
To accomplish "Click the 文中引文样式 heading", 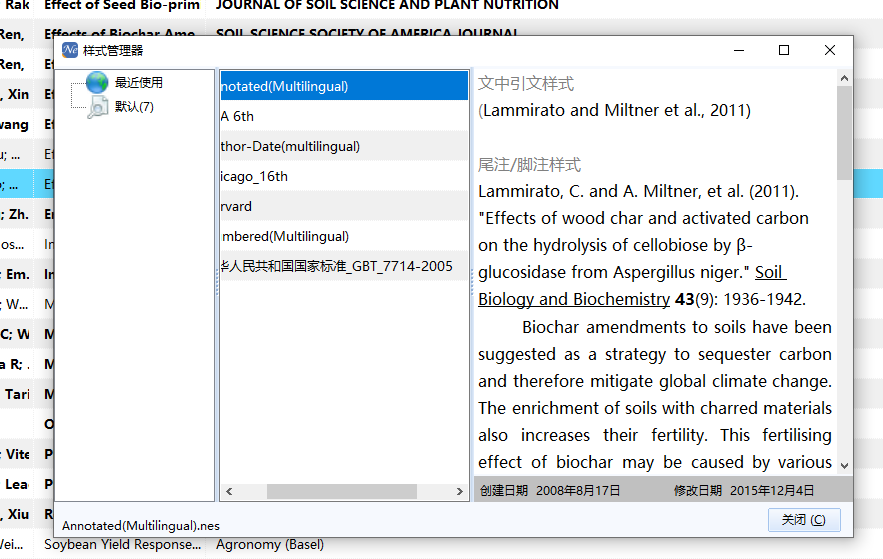I will pyautogui.click(x=526, y=83).
